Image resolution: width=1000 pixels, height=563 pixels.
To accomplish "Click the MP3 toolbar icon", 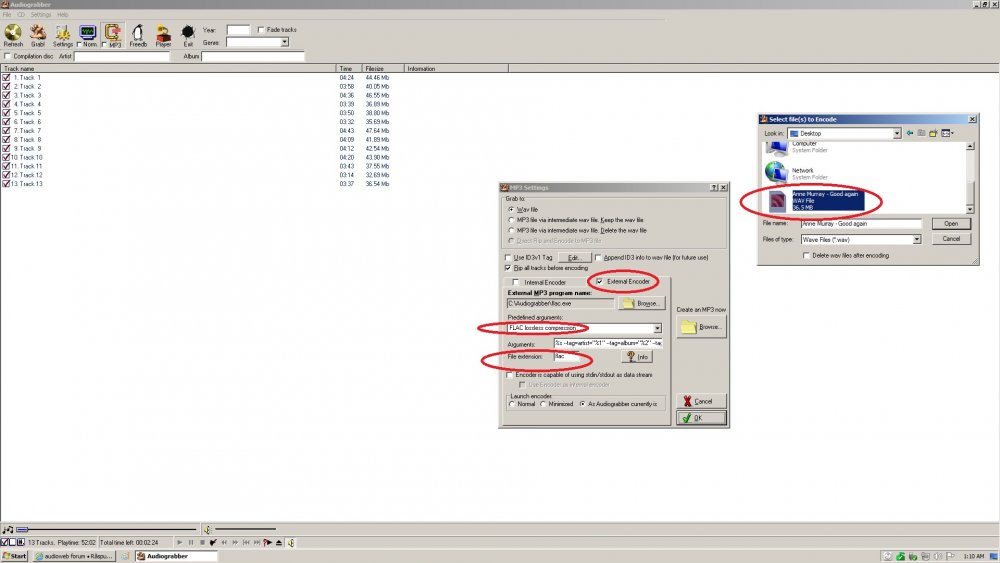I will pos(113,35).
